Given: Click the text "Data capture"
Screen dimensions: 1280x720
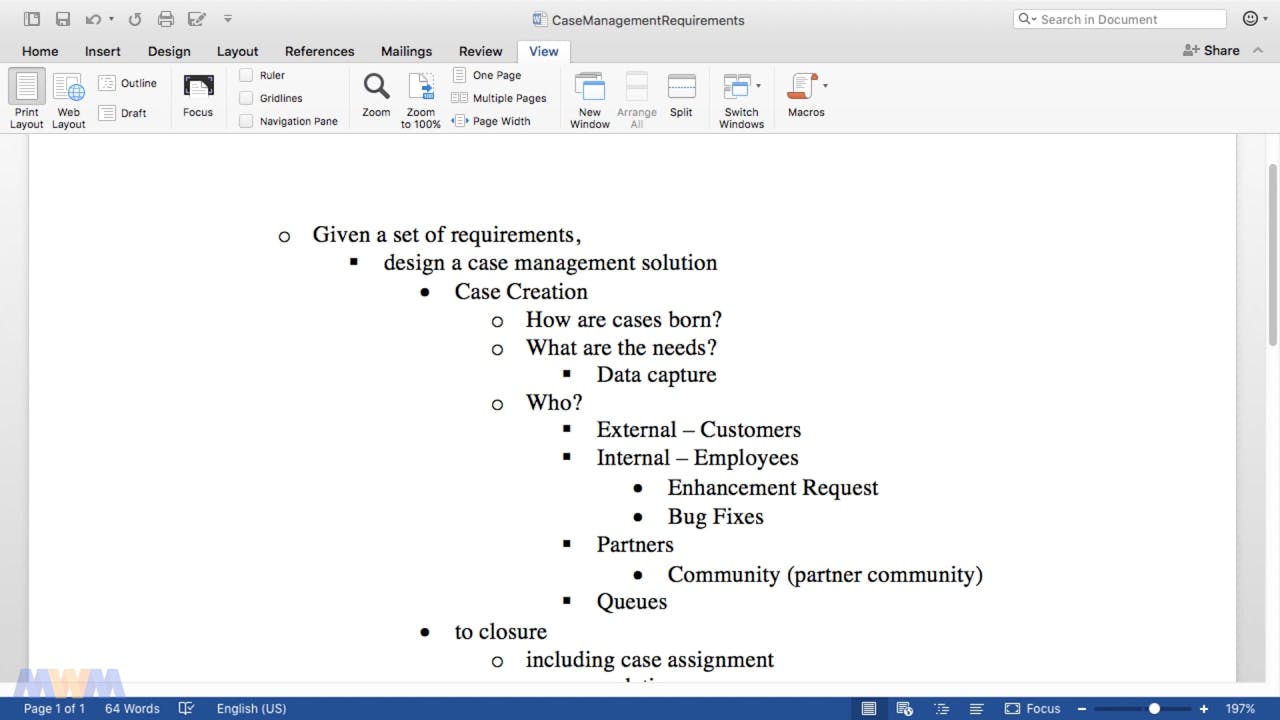Looking at the screenshot, I should coord(657,374).
